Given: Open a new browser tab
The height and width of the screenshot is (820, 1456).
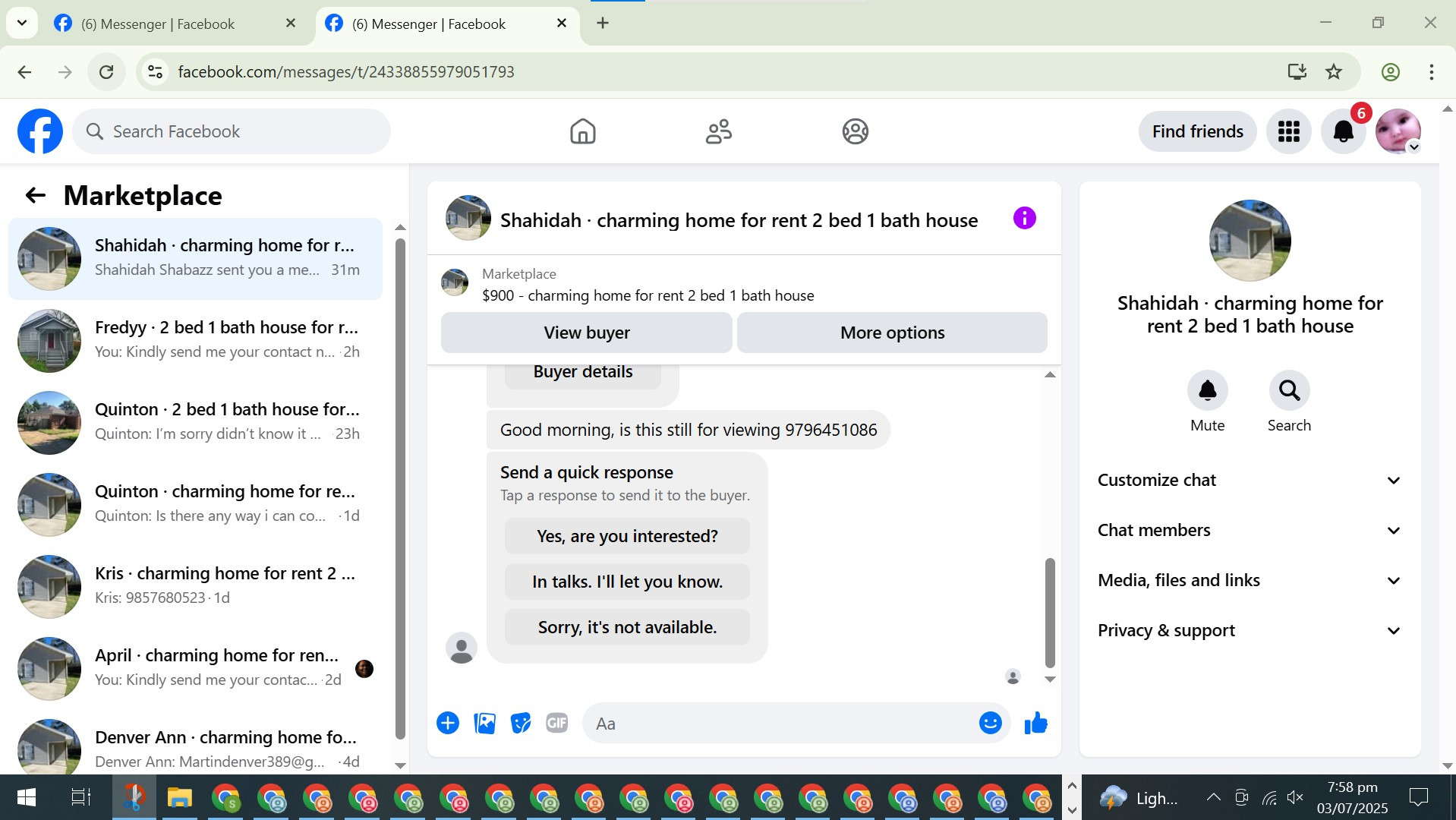Looking at the screenshot, I should [x=603, y=24].
